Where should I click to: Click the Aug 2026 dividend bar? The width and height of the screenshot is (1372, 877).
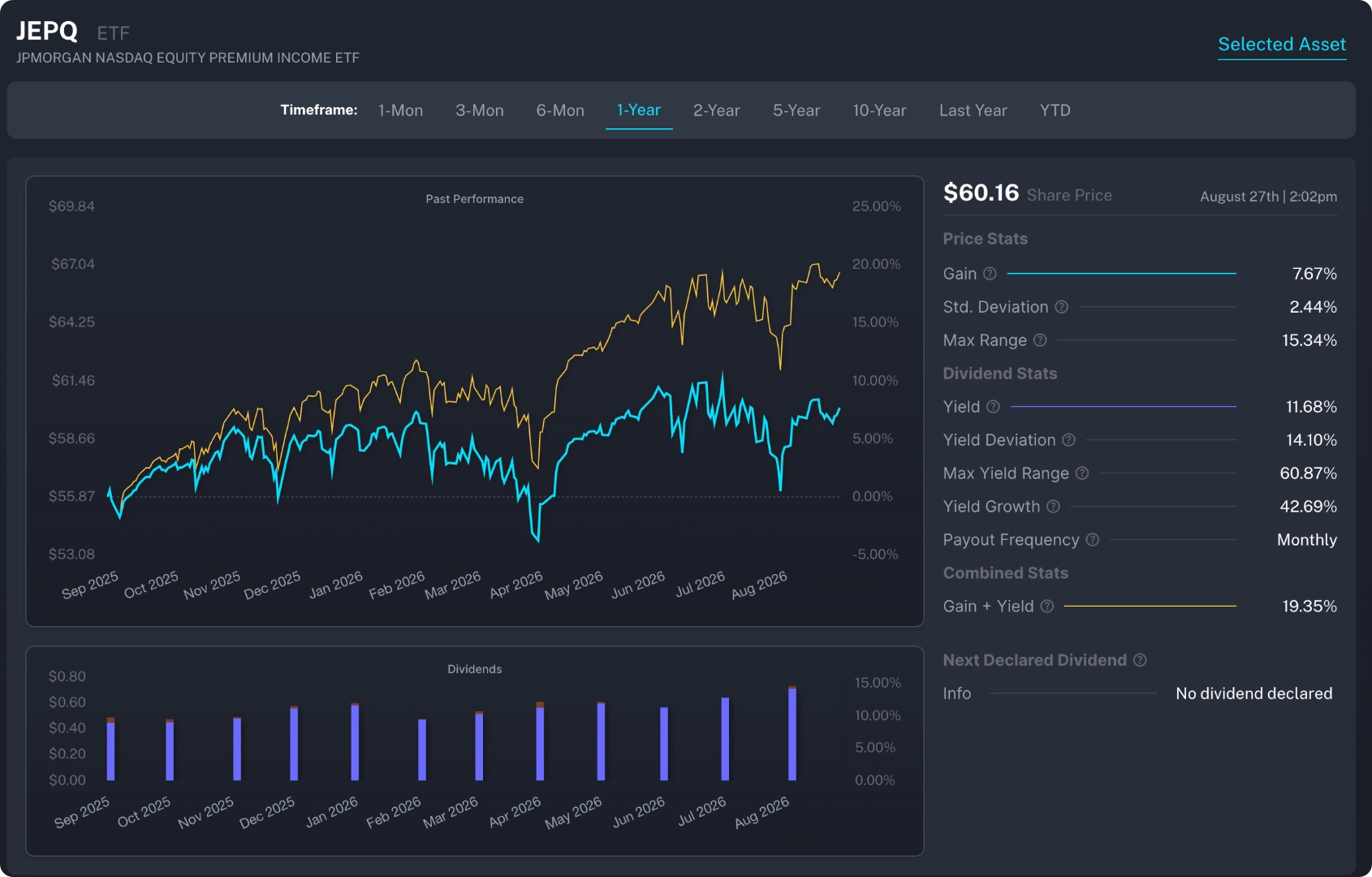tap(792, 733)
